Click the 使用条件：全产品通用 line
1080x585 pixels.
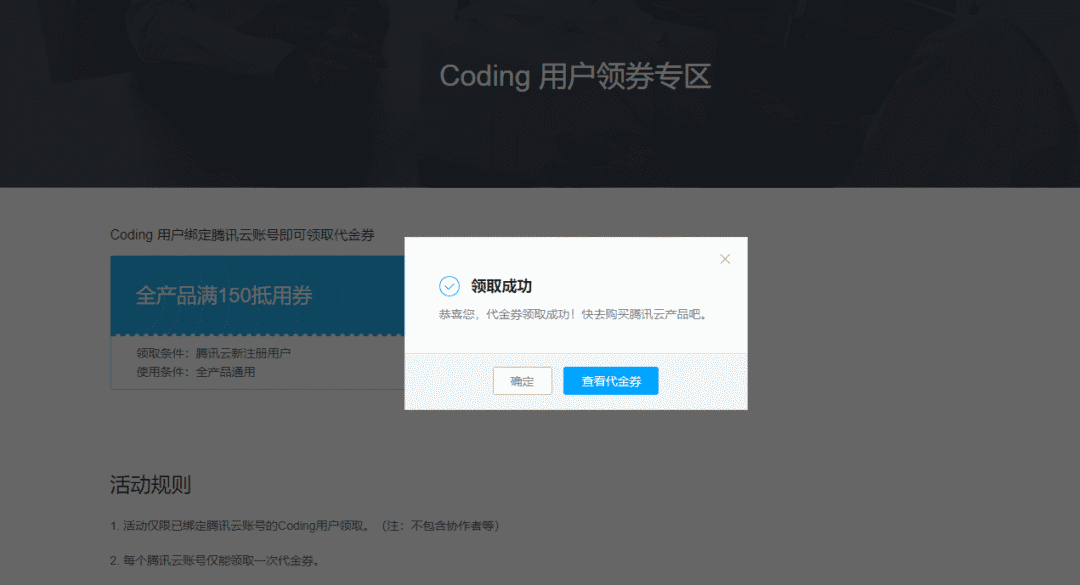(196, 372)
